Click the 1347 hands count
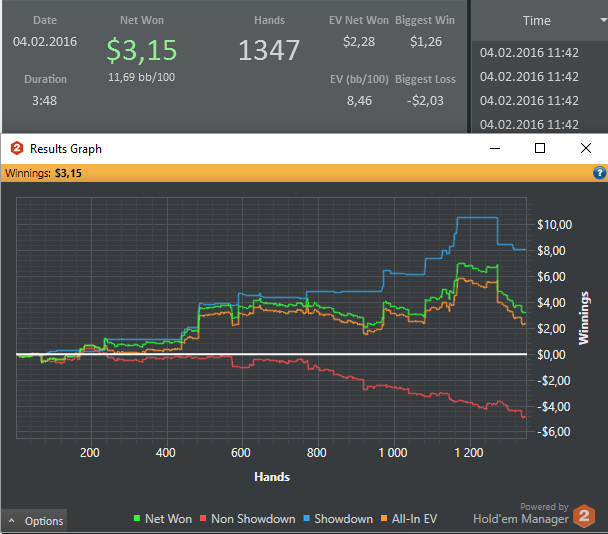 (x=269, y=50)
